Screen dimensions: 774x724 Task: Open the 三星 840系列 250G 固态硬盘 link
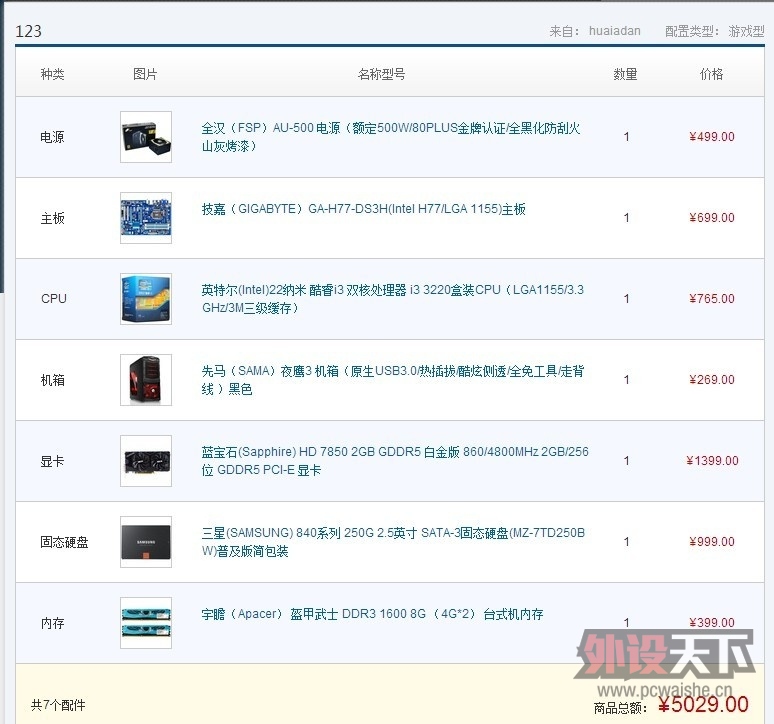(x=393, y=541)
